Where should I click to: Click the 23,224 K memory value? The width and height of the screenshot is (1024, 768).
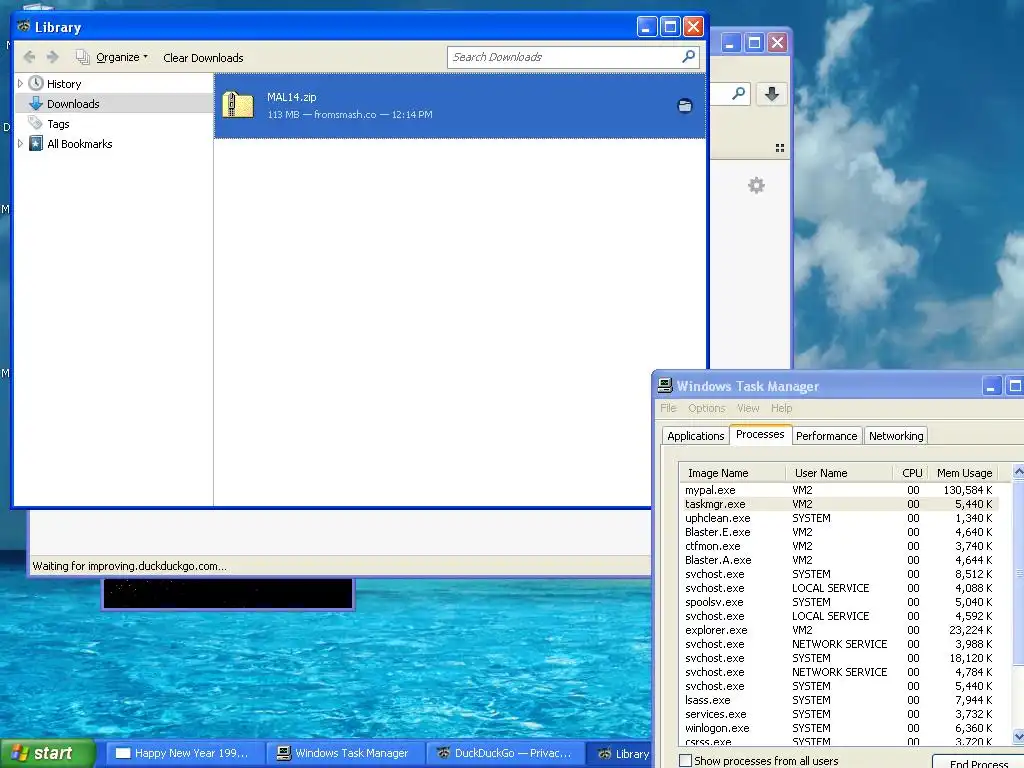pos(970,630)
